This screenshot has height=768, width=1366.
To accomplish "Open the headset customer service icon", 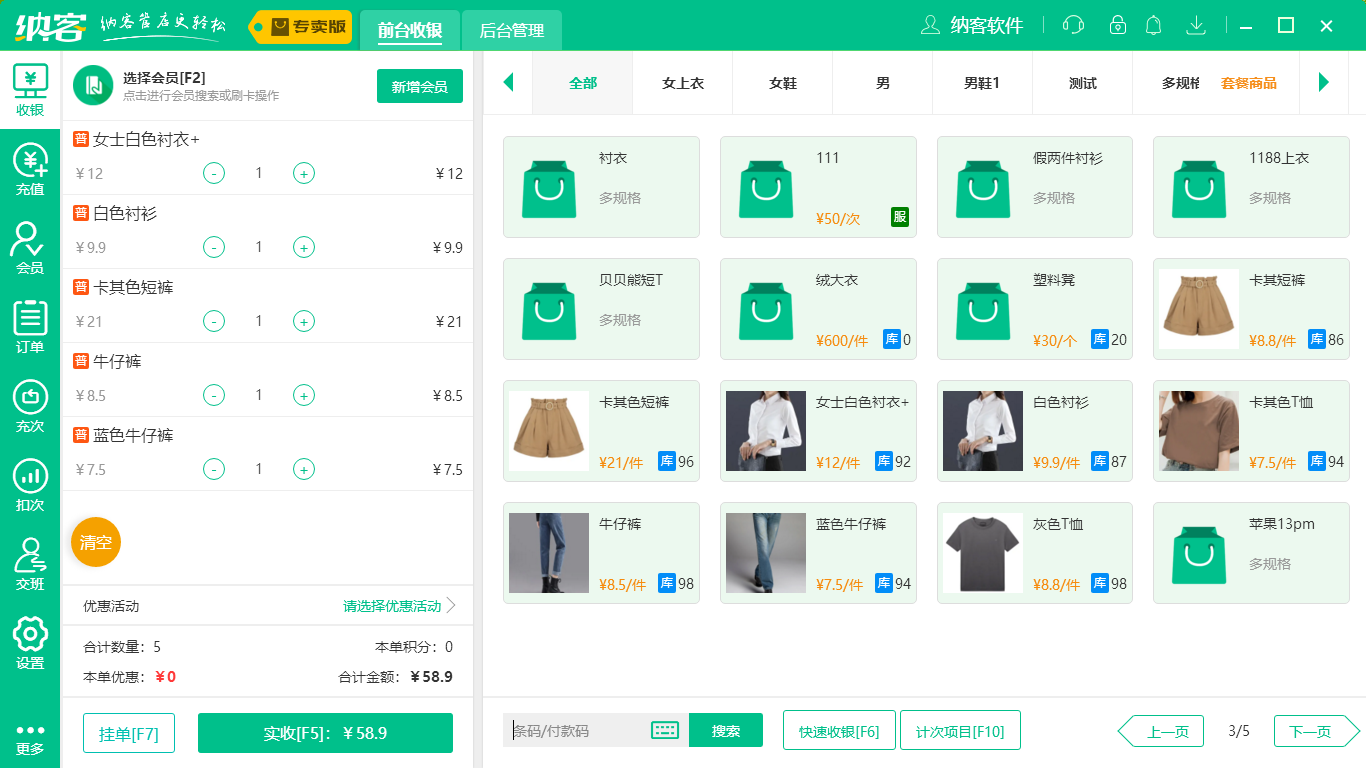I will click(x=1072, y=25).
